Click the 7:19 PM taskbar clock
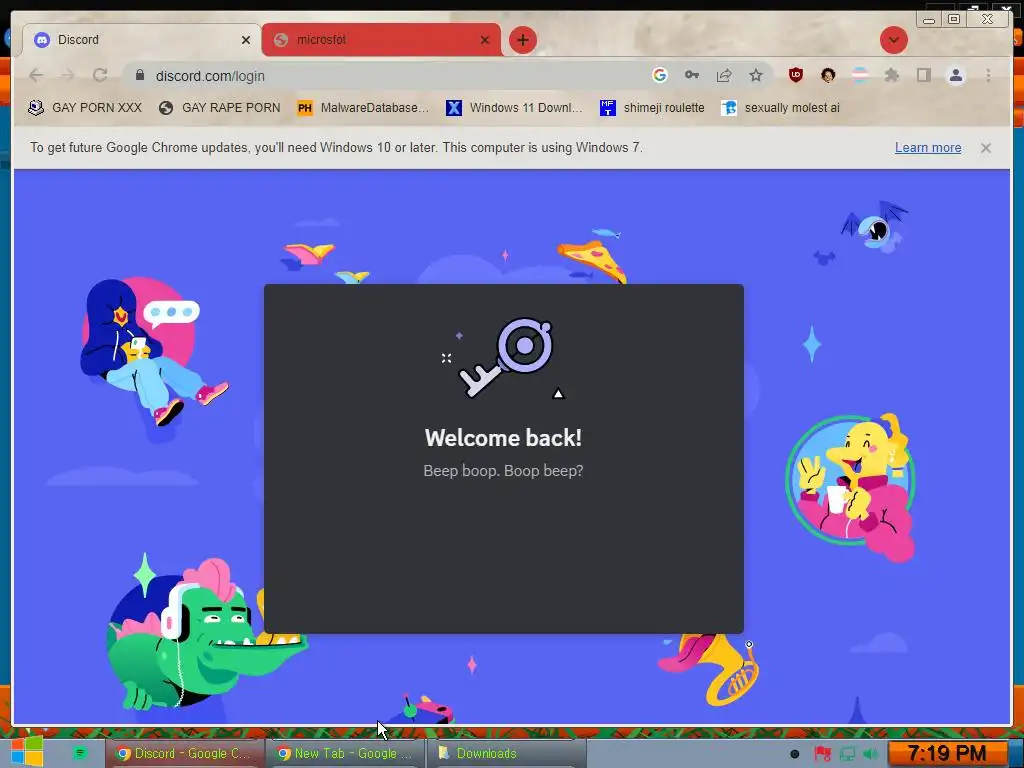Viewport: 1024px width, 768px height. click(947, 754)
